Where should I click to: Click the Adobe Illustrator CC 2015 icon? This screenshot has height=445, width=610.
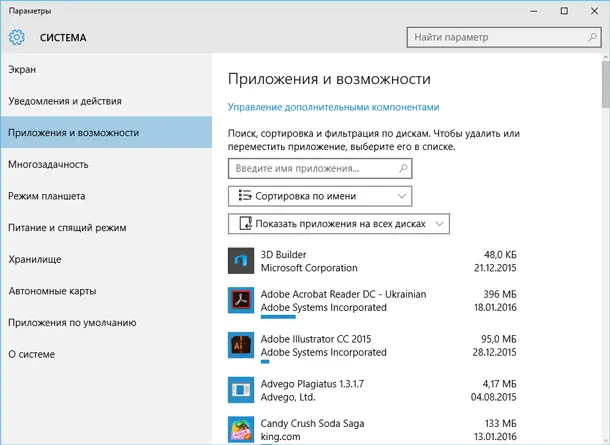tap(241, 345)
